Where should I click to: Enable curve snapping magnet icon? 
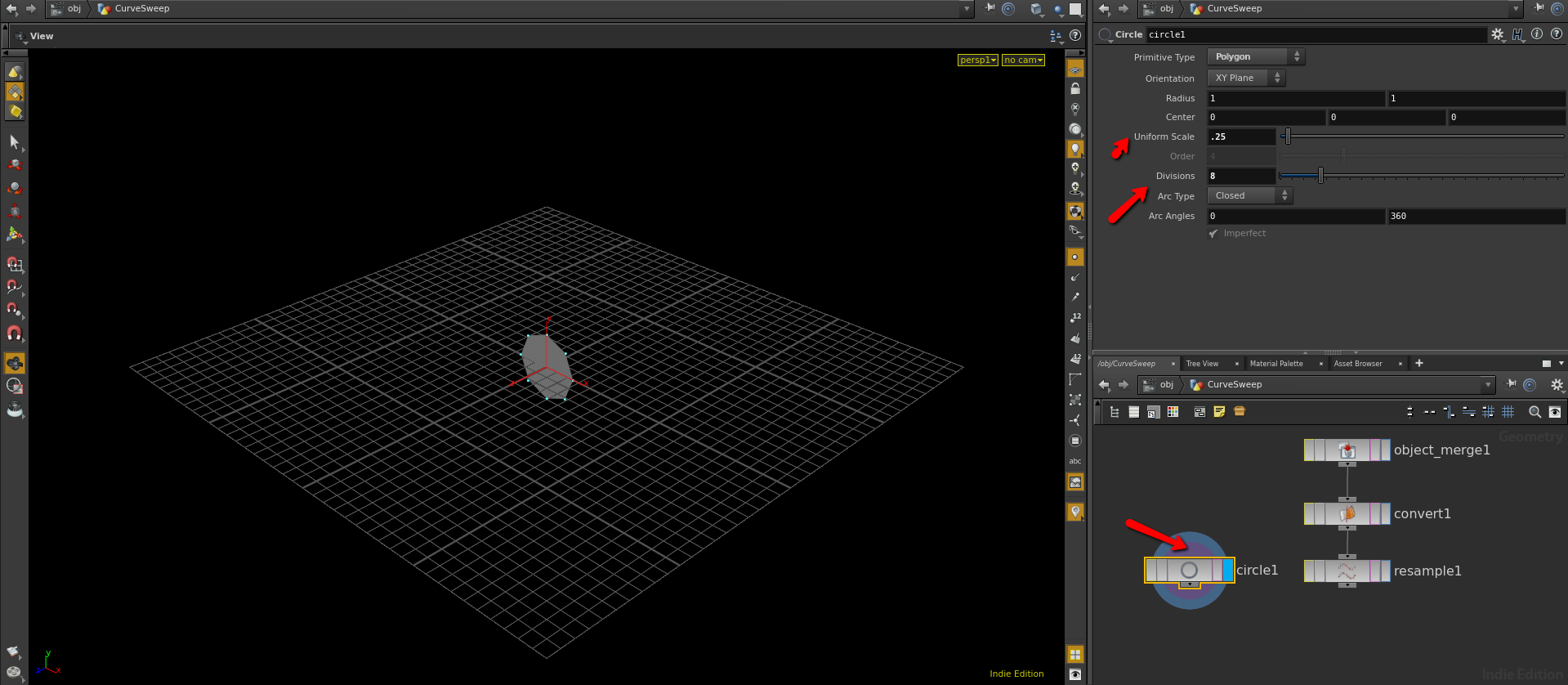[x=14, y=287]
